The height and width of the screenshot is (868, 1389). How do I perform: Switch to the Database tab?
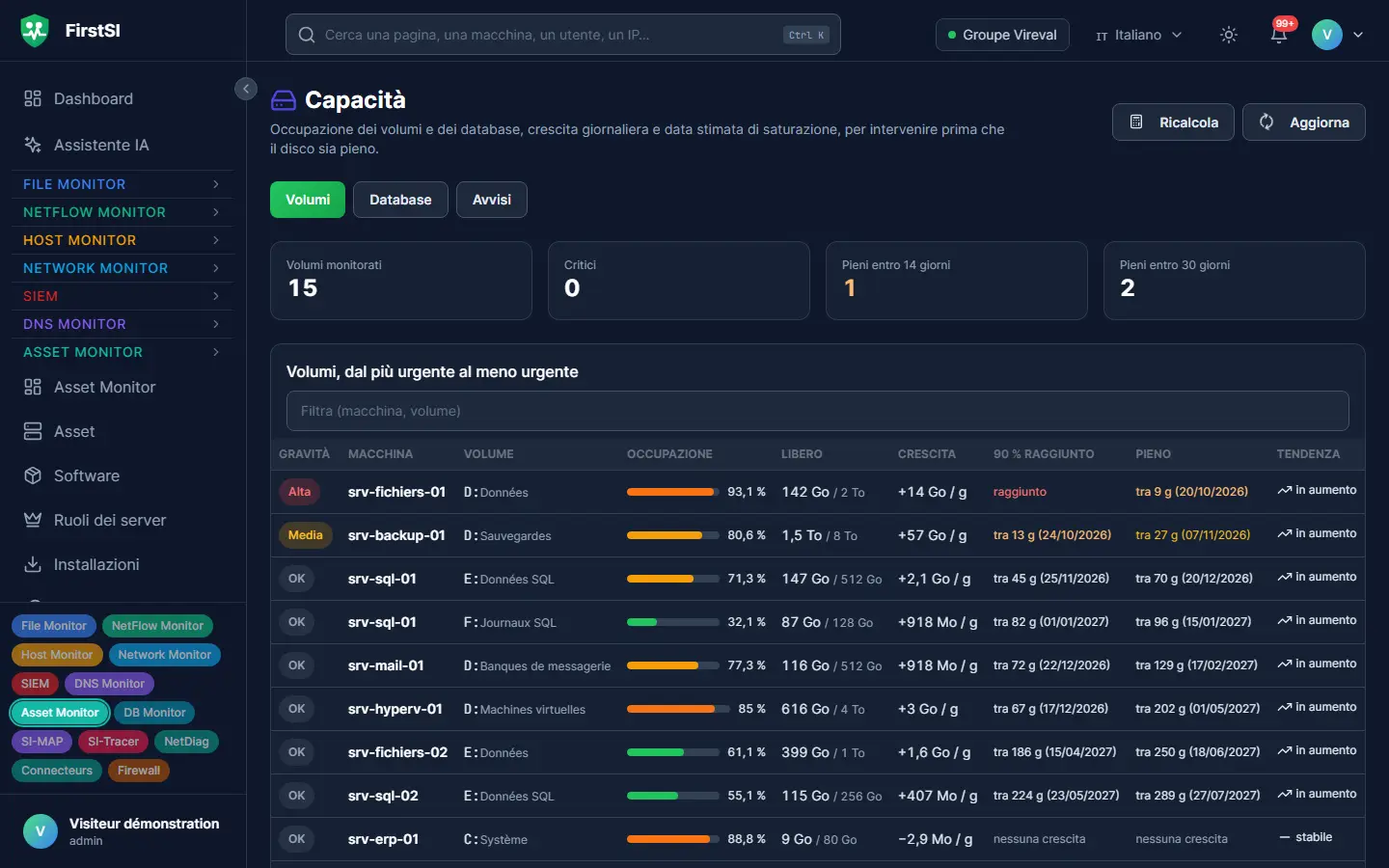point(400,200)
